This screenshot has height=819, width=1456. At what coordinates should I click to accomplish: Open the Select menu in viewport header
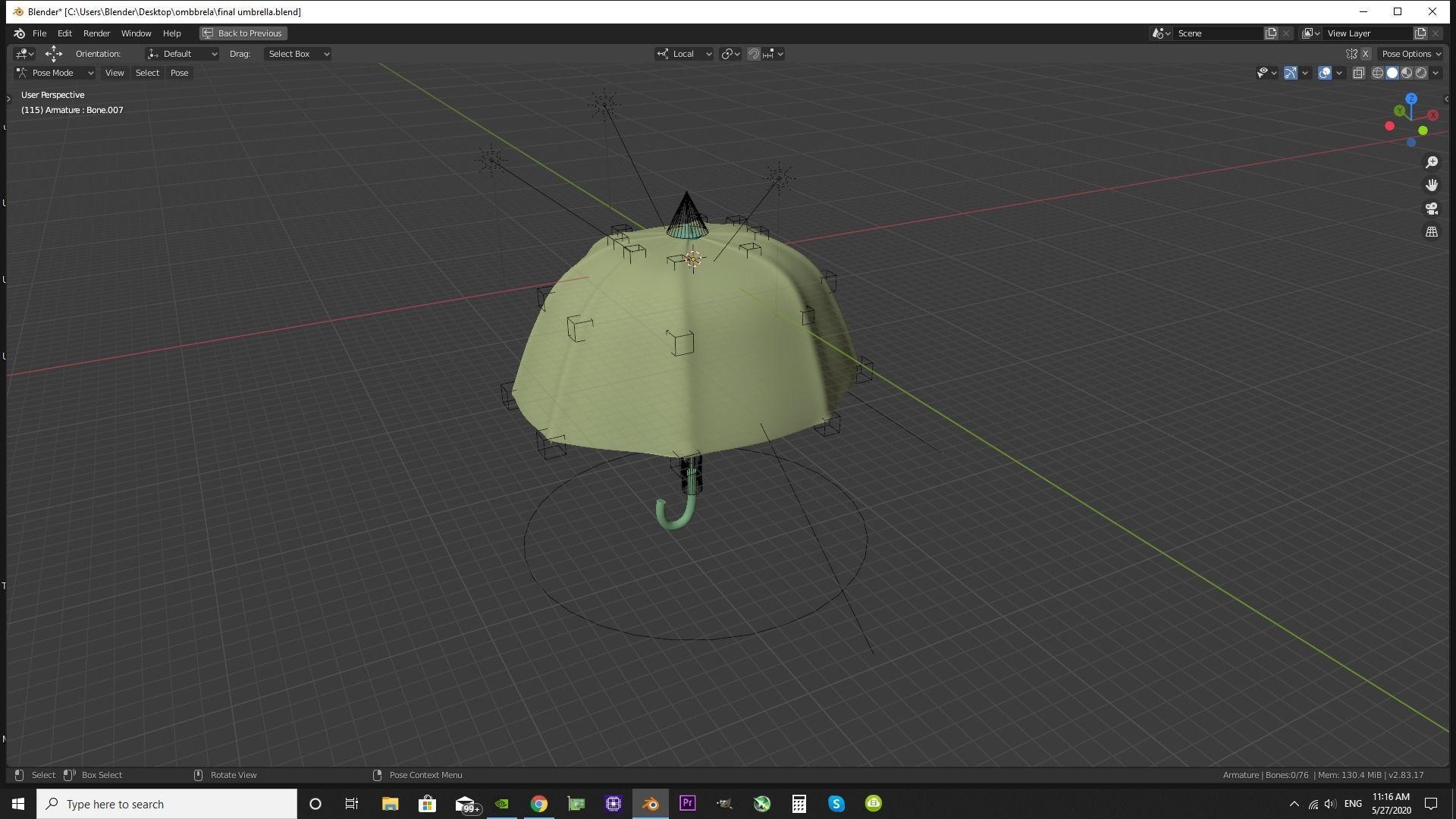point(147,73)
